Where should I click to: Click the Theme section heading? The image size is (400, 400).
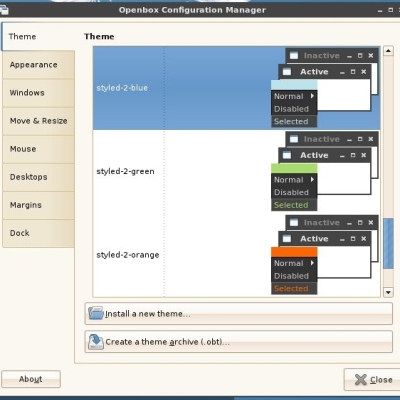coord(99,36)
